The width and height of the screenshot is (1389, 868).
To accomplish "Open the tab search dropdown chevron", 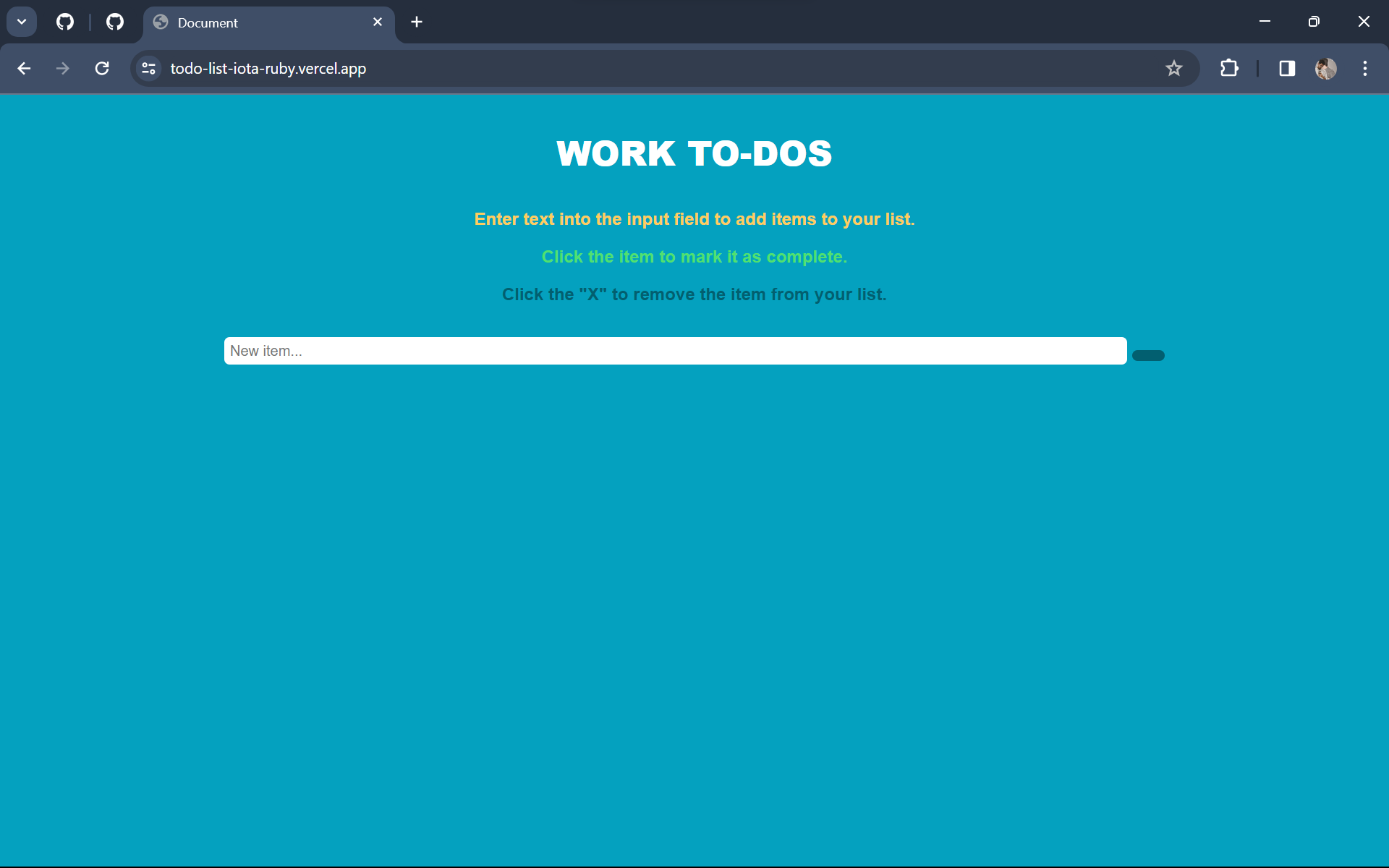I will tap(22, 22).
